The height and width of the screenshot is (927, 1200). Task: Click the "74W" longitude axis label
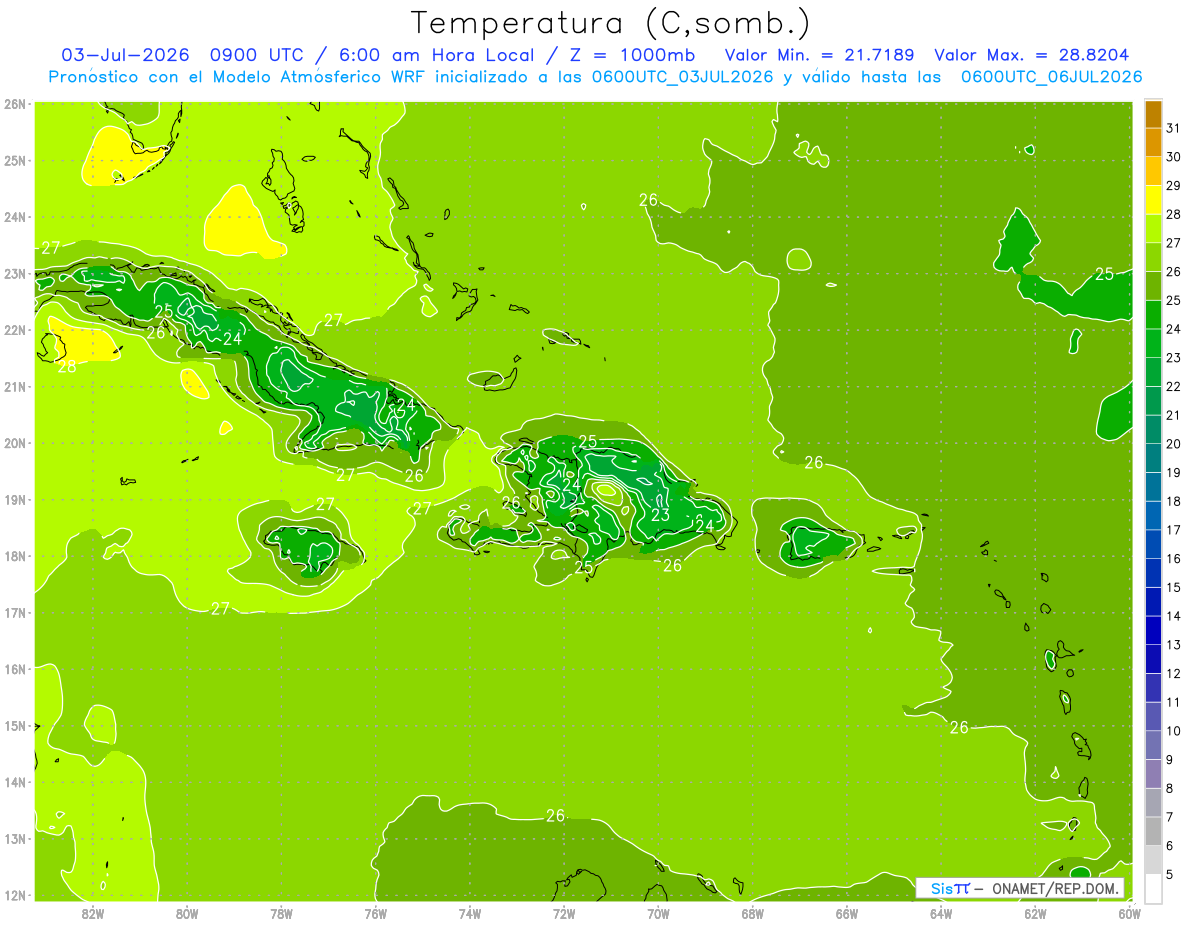470,913
